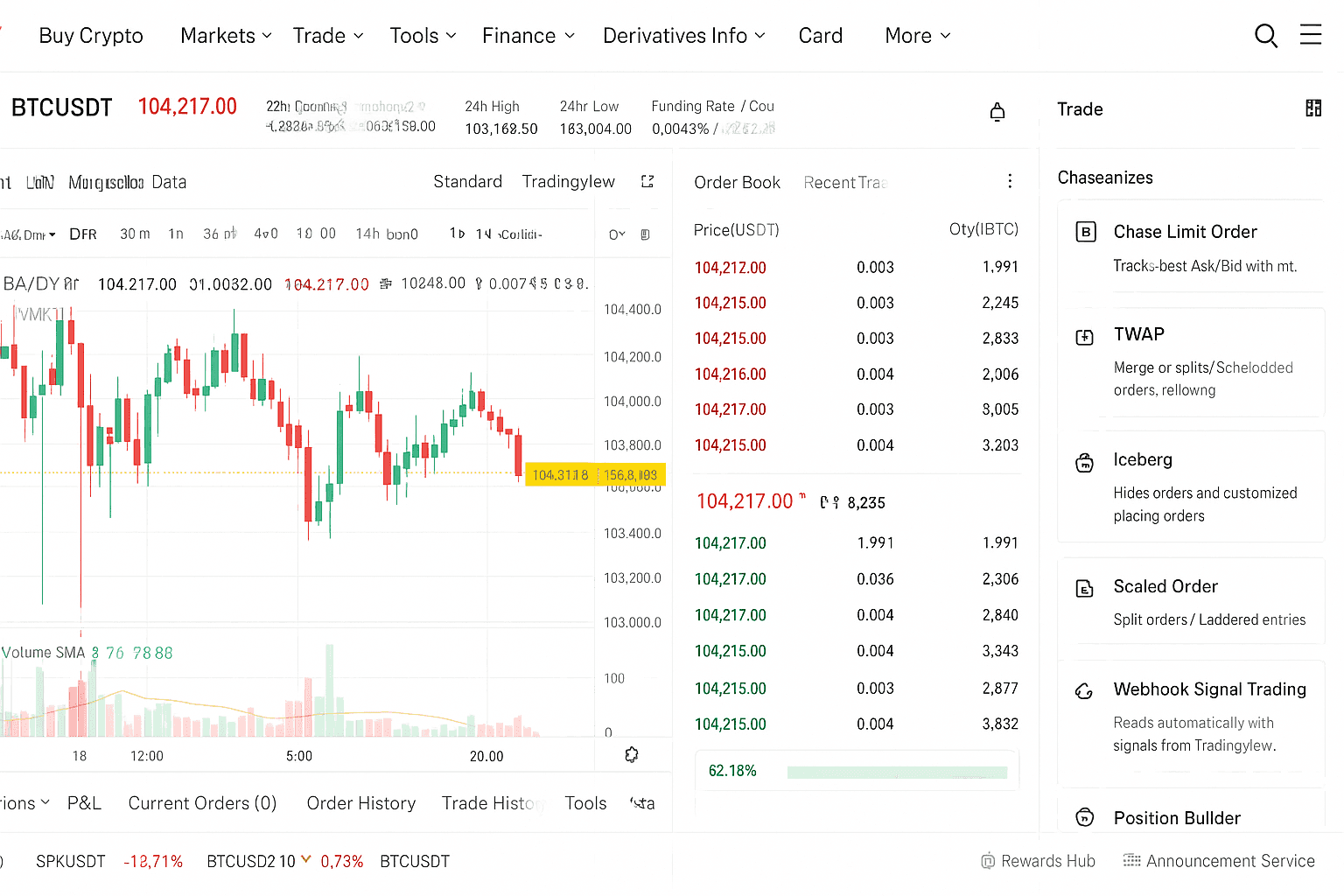Open Order Book three-dot options
1344x896 pixels.
coord(1010,181)
